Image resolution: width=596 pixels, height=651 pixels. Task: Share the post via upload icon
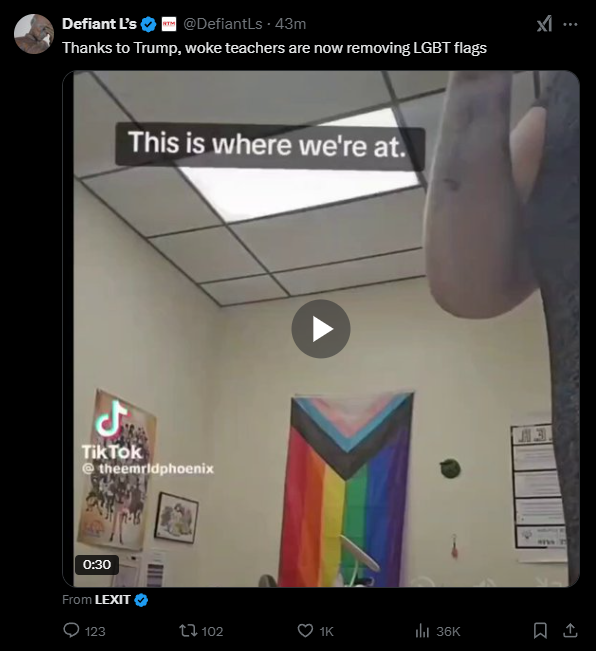point(570,631)
